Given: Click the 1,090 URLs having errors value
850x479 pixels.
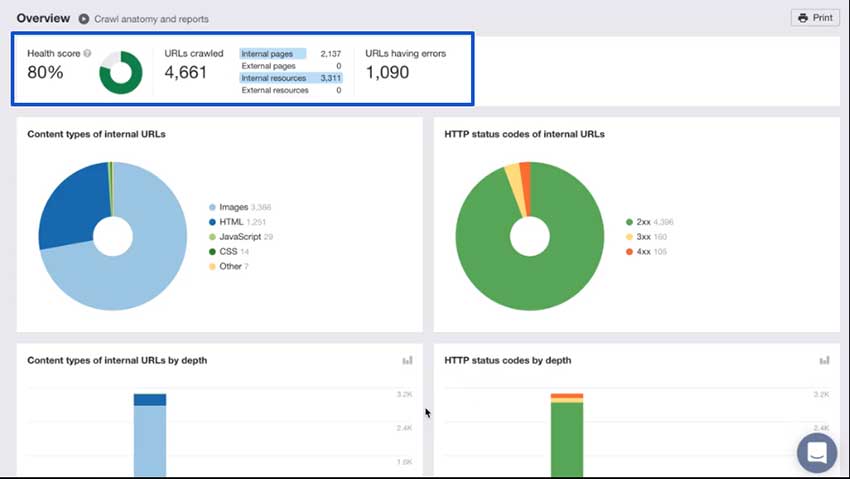Looking at the screenshot, I should coord(387,72).
